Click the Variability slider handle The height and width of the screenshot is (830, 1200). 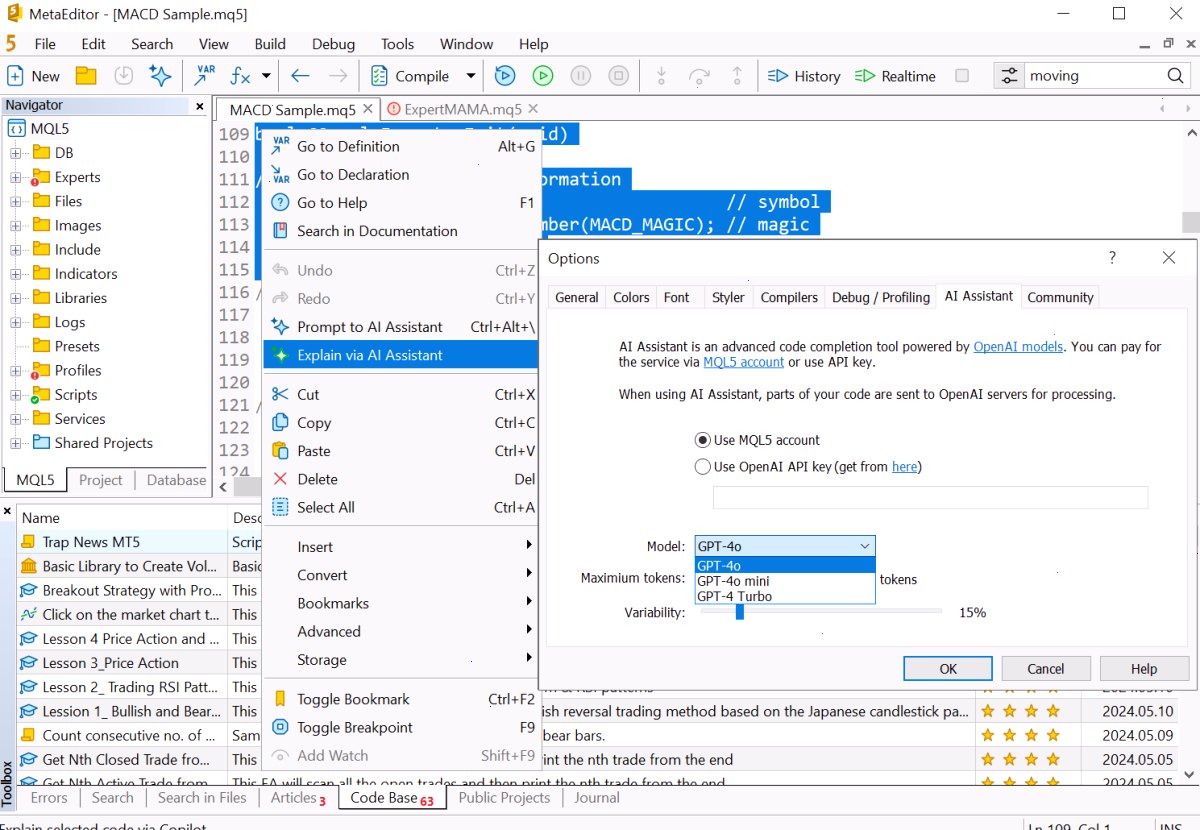pyautogui.click(x=740, y=612)
